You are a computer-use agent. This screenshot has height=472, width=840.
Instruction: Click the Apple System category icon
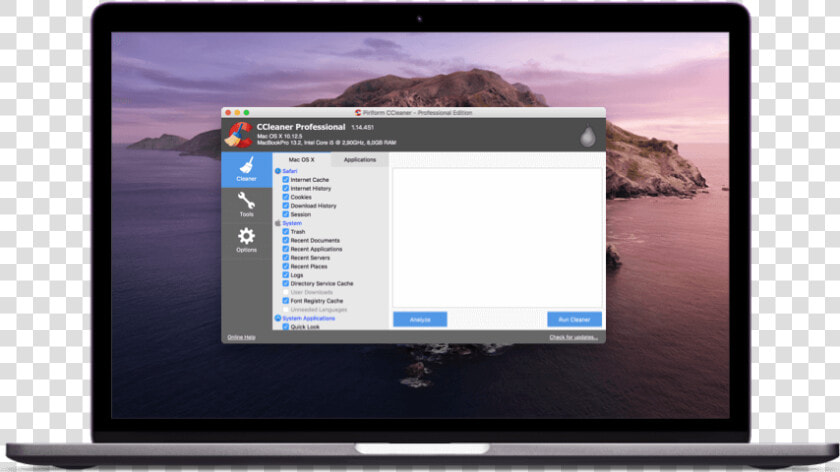coord(278,223)
